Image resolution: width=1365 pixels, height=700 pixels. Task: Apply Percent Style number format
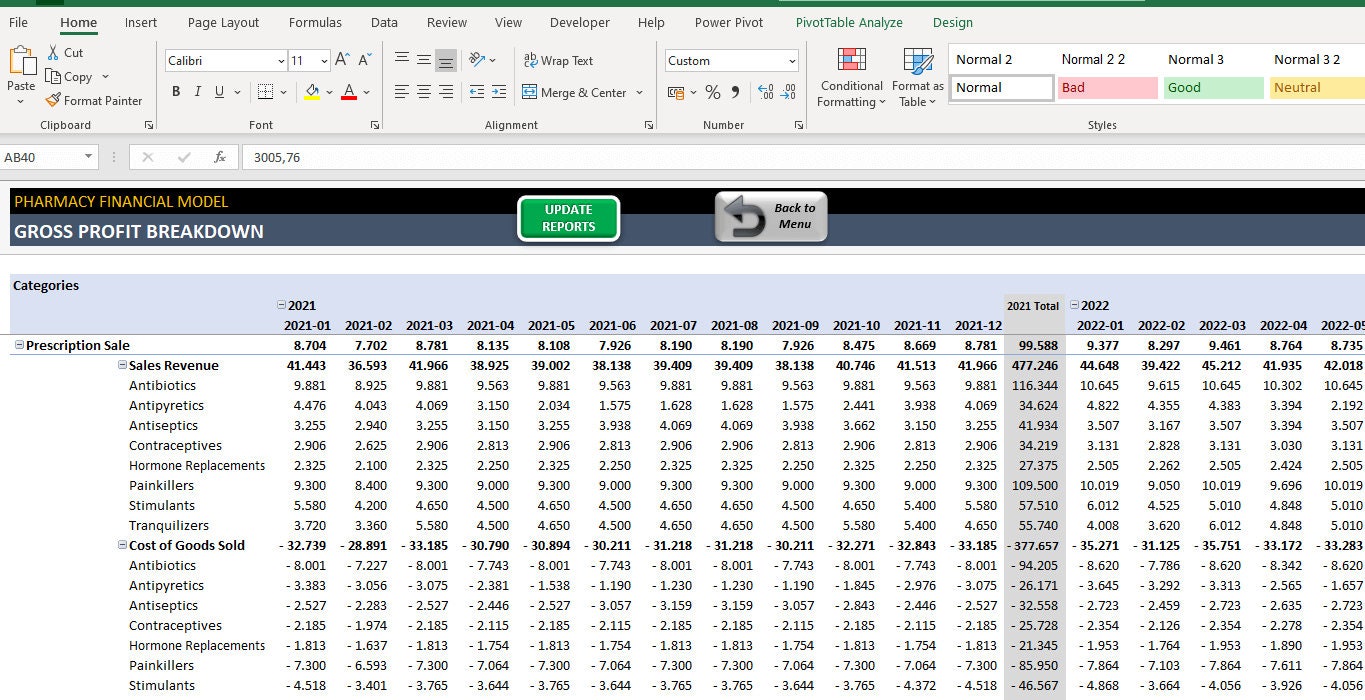coord(713,92)
